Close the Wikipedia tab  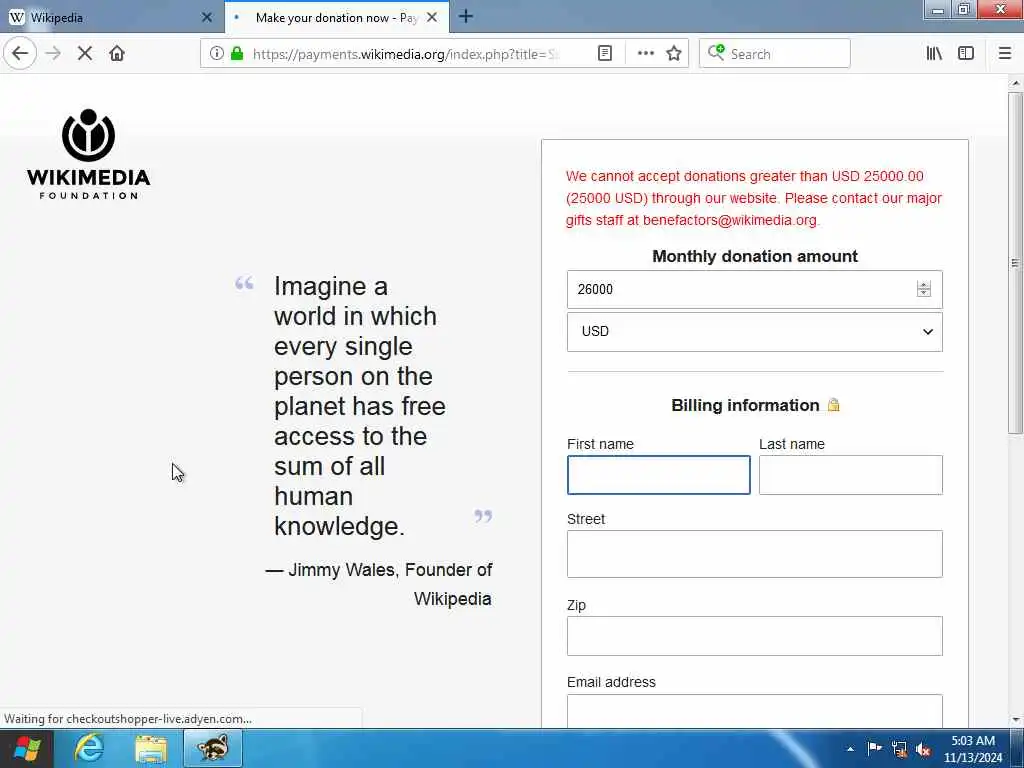click(207, 18)
